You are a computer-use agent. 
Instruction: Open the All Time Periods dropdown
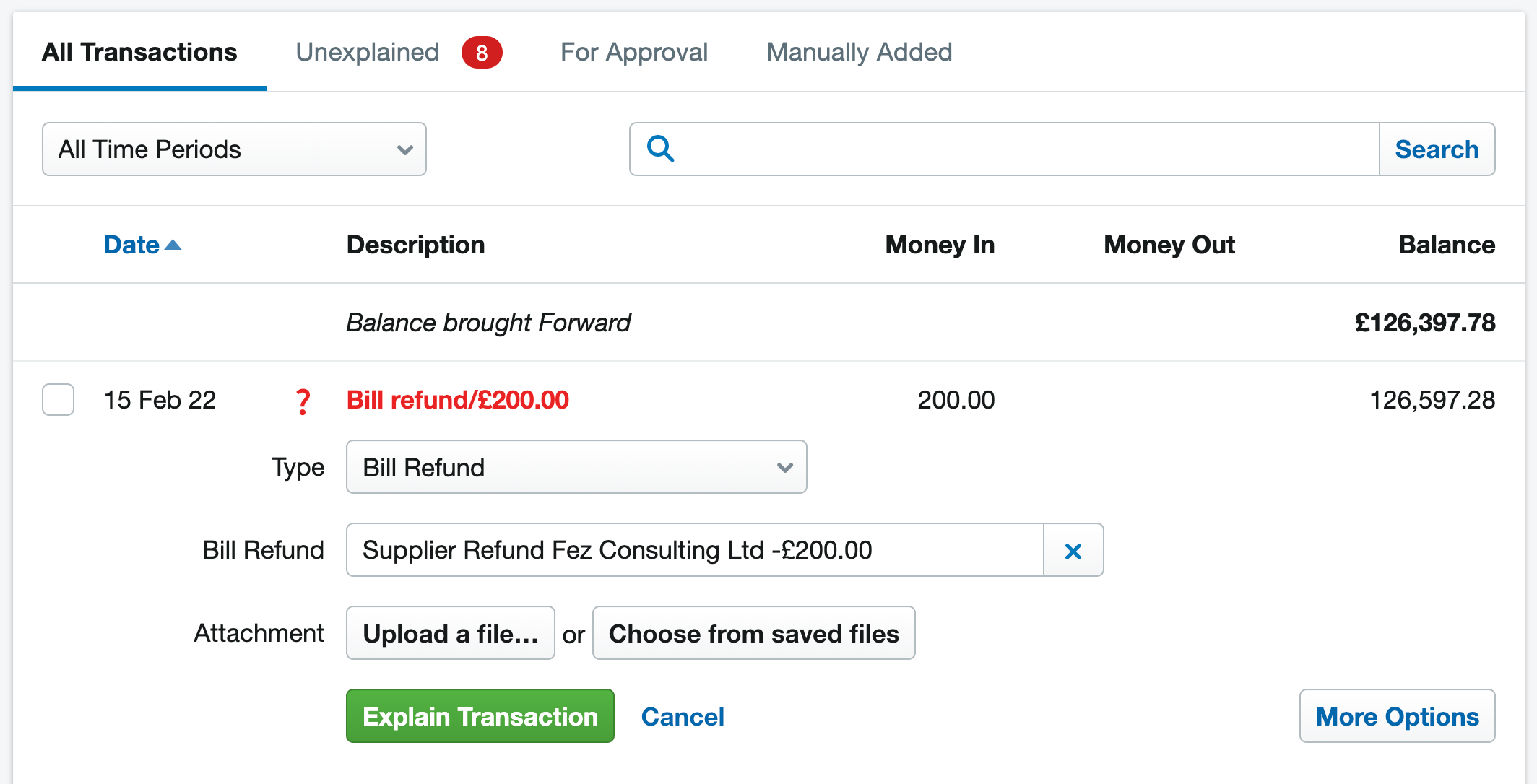[x=234, y=149]
